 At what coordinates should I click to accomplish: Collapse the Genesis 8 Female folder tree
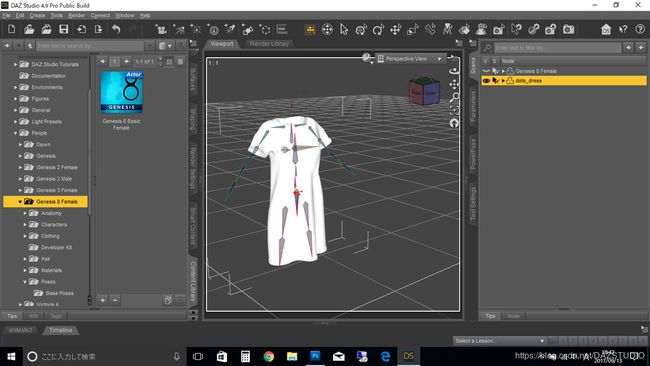20,202
